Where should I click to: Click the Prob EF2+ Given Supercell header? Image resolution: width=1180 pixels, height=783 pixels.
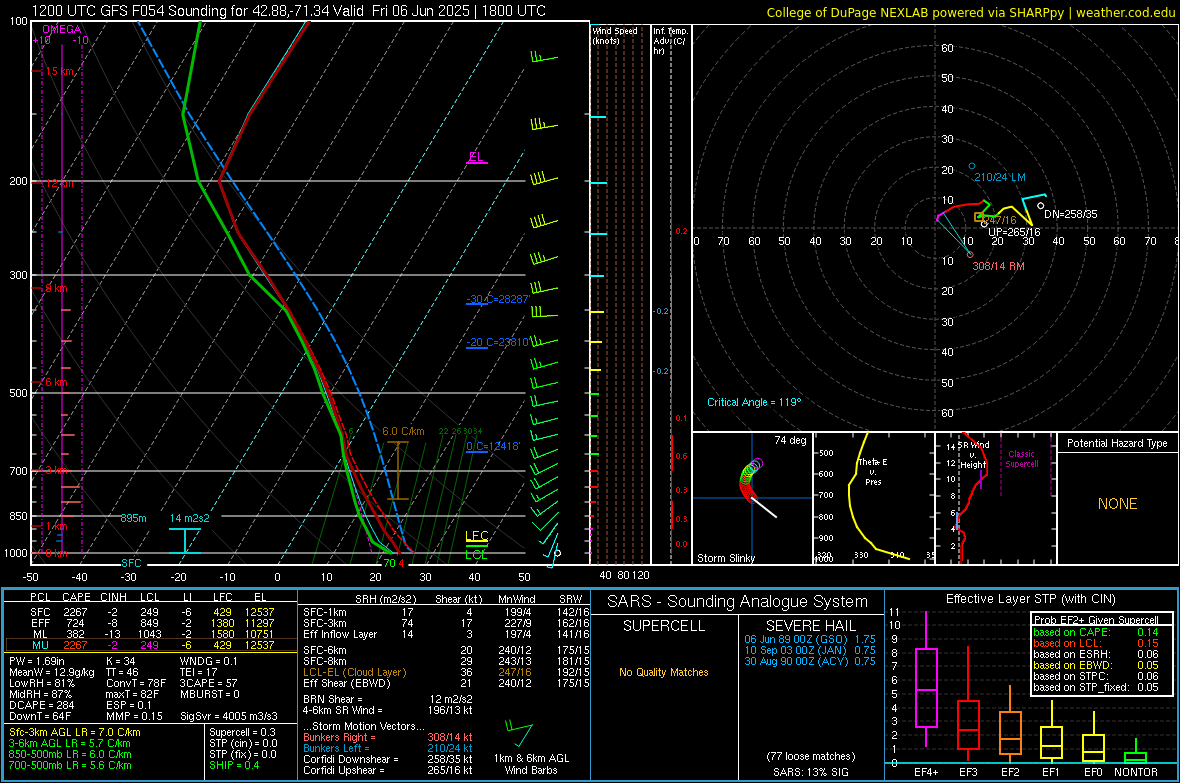1096,620
